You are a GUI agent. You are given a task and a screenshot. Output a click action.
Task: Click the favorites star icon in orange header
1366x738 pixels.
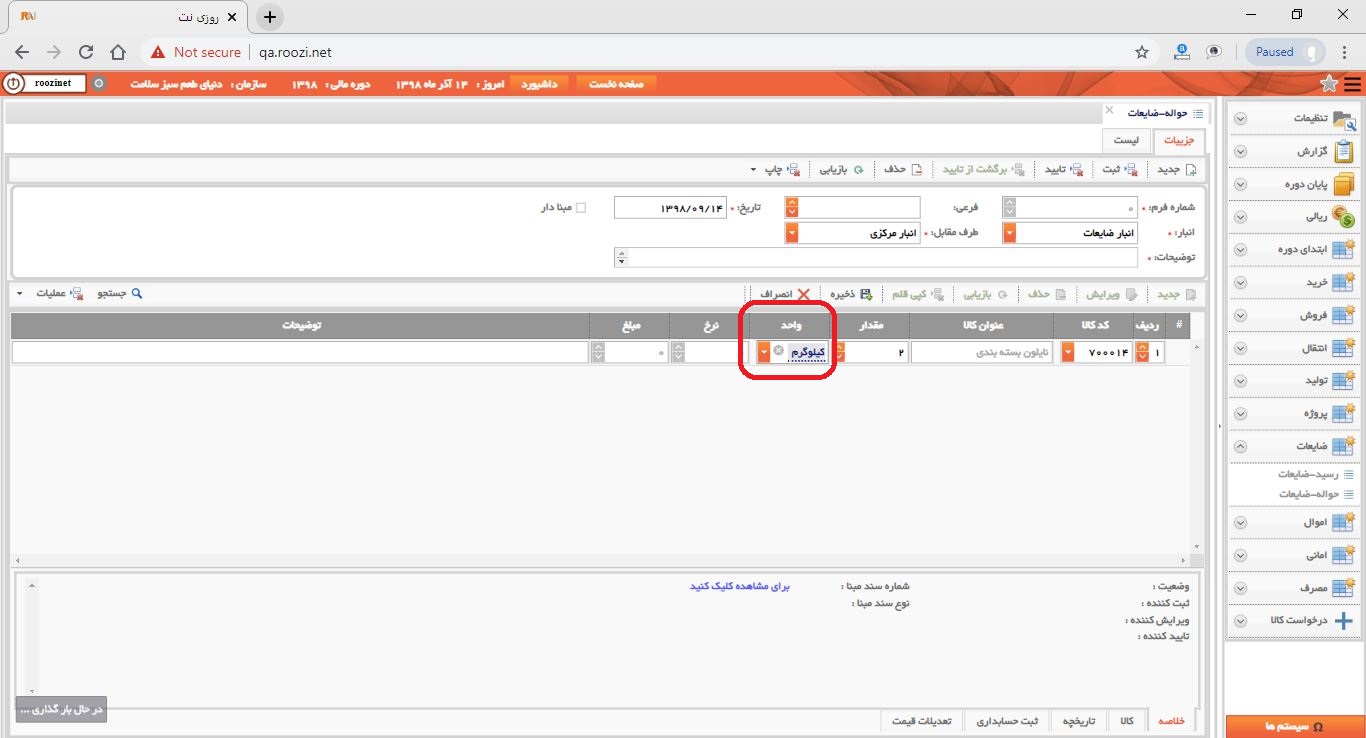tap(1329, 84)
